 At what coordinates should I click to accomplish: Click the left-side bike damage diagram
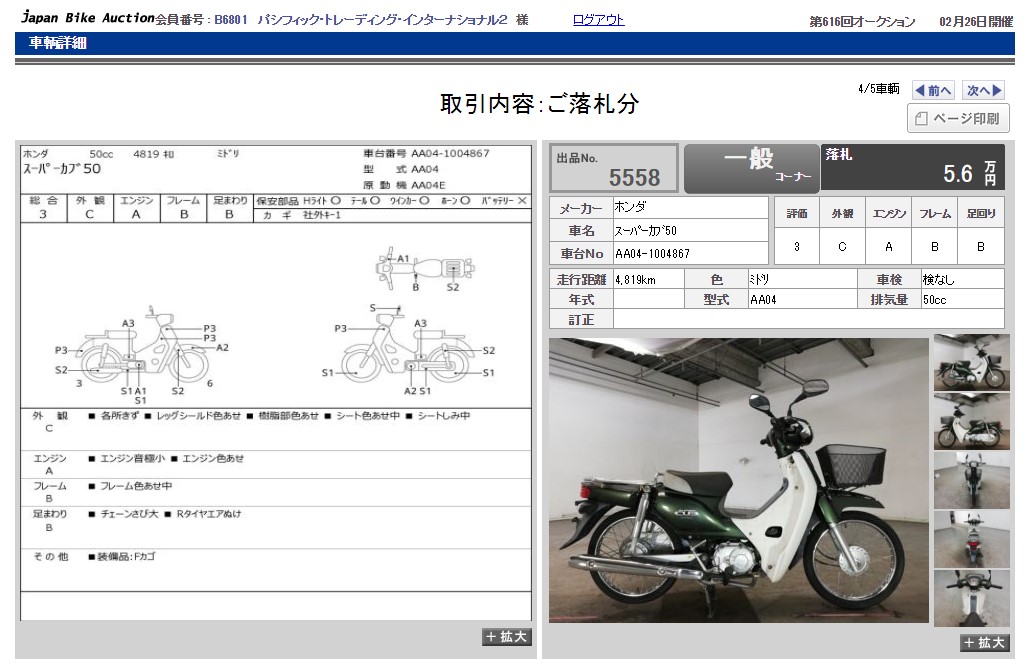[141, 354]
